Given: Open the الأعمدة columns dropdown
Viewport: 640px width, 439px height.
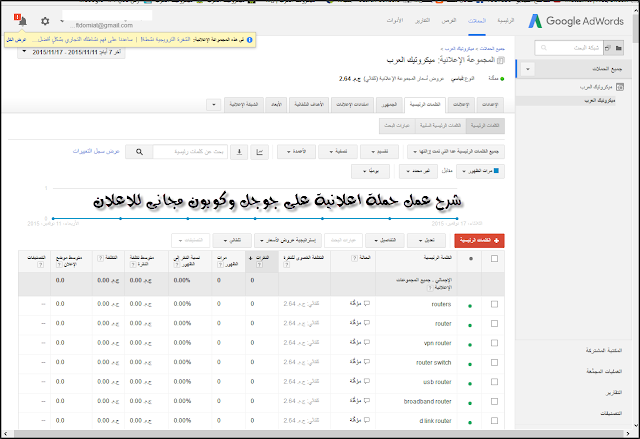Looking at the screenshot, I should (x=296, y=152).
